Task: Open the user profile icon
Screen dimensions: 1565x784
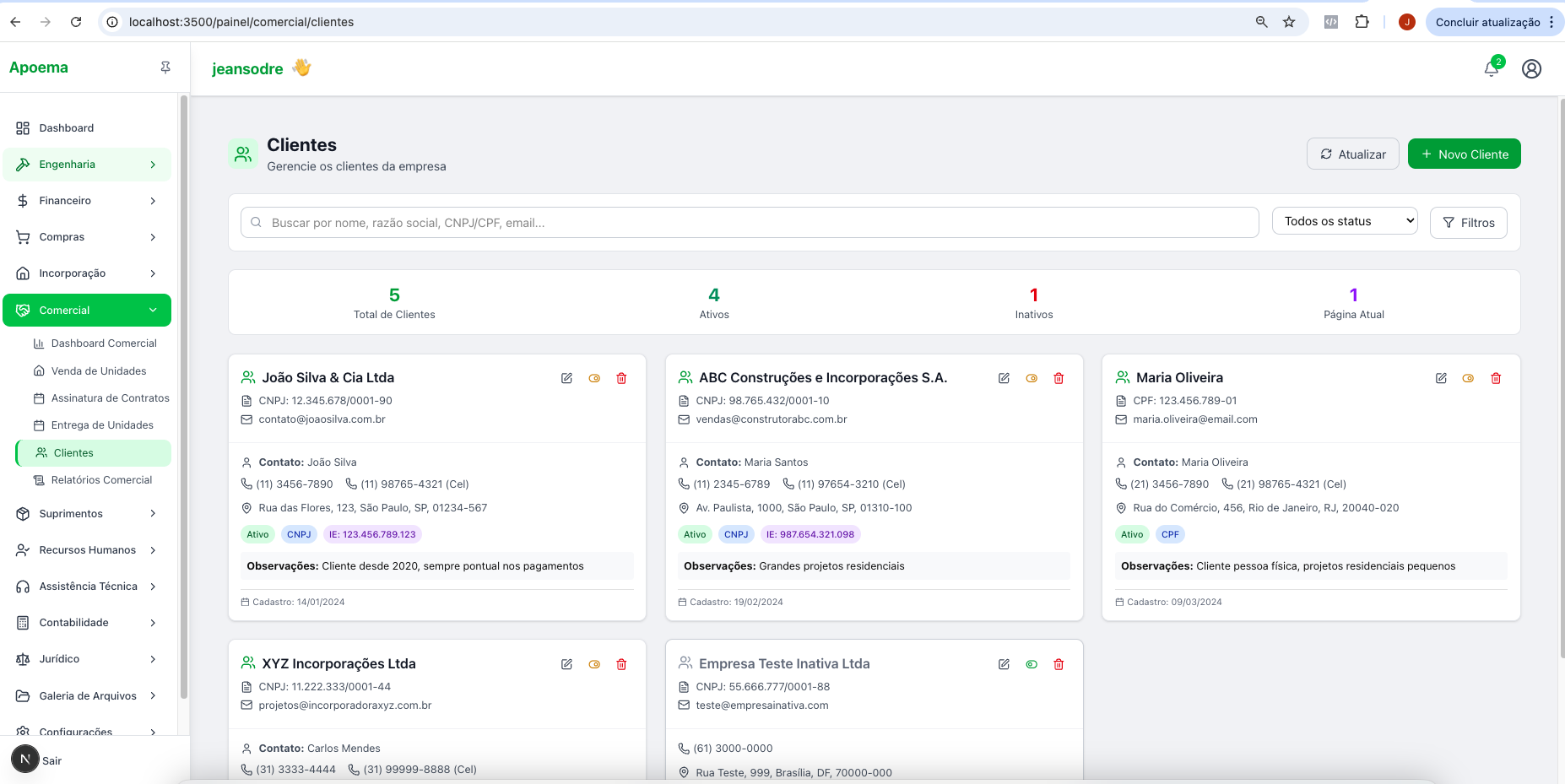Action: [x=1531, y=69]
